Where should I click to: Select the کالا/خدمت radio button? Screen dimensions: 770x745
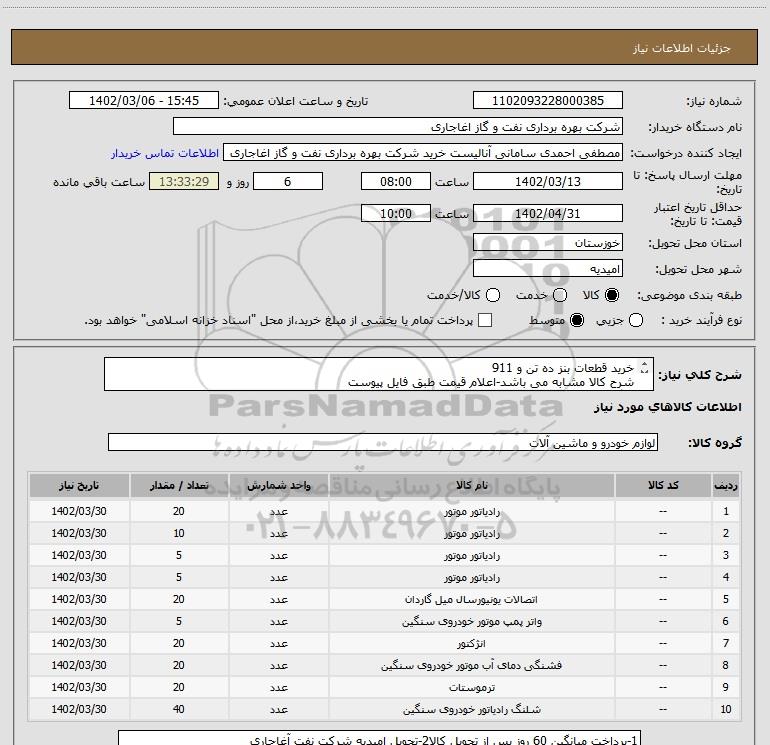pyautogui.click(x=493, y=295)
